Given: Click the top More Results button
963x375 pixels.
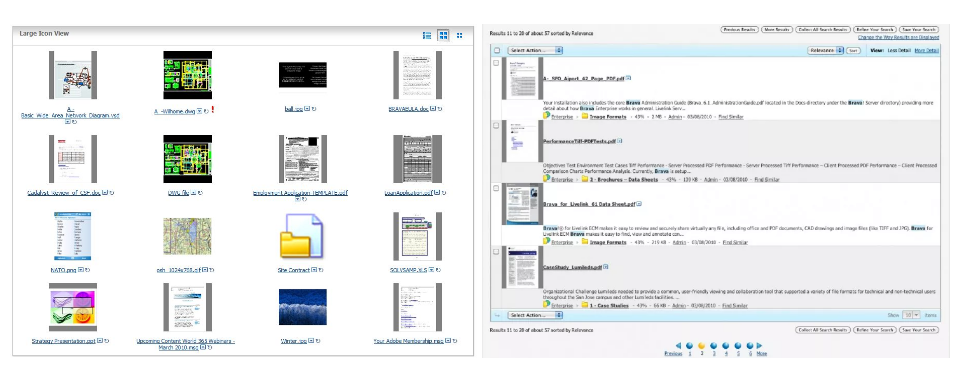Looking at the screenshot, I should click(x=776, y=29).
